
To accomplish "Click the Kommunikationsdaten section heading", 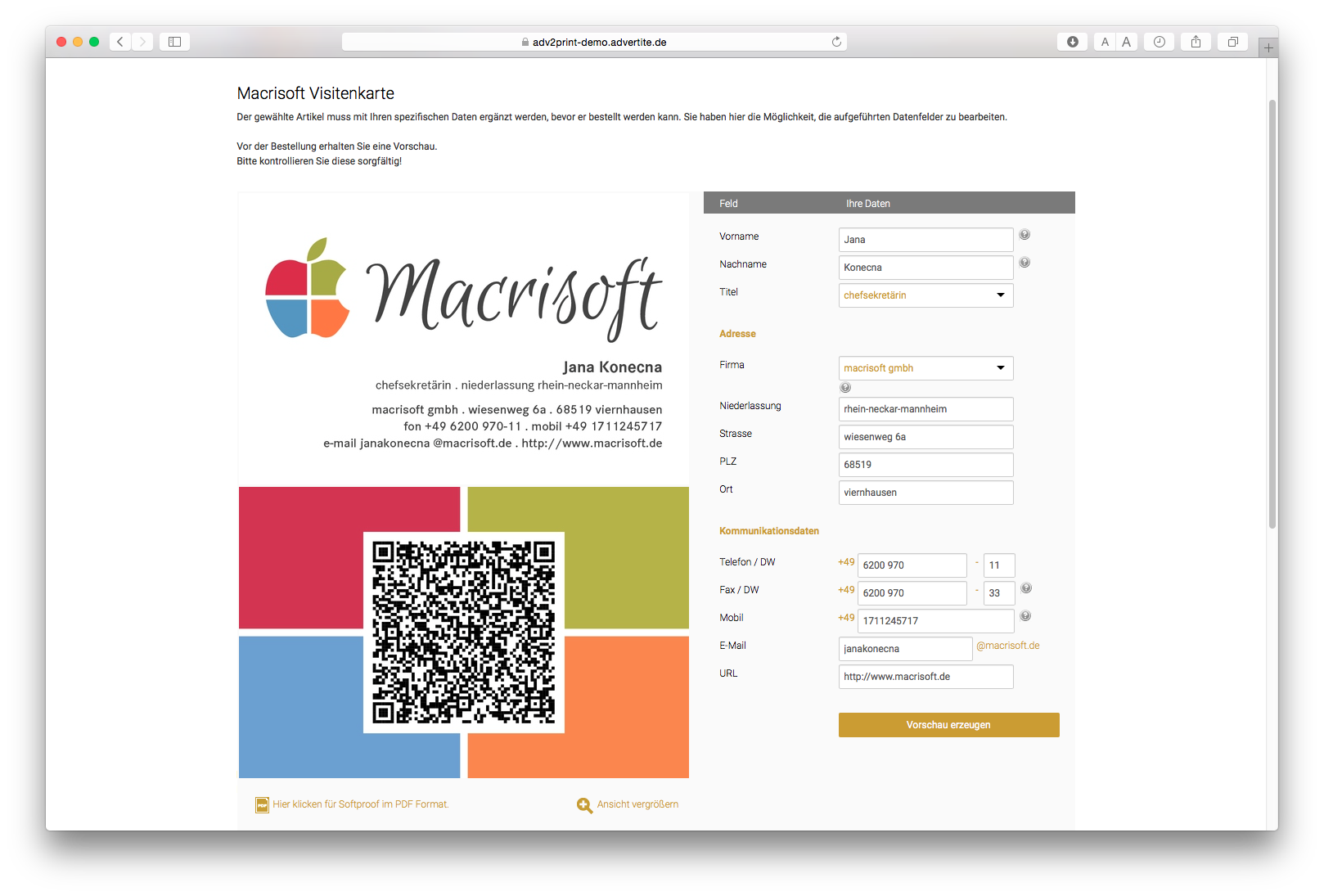I will coord(769,531).
